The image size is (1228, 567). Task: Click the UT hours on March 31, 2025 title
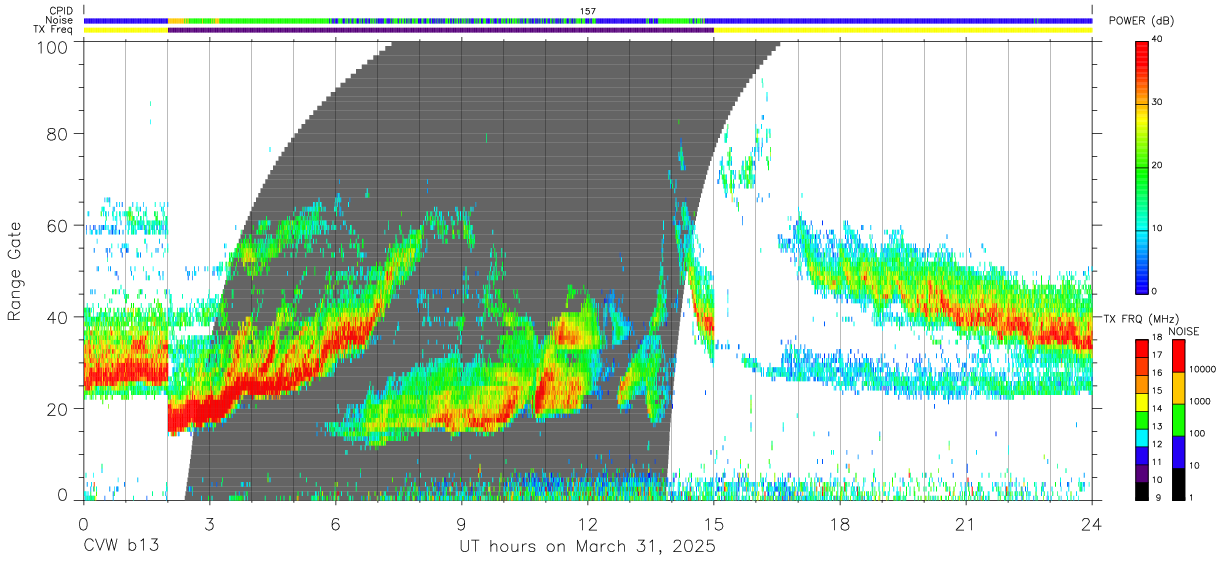(x=587, y=548)
